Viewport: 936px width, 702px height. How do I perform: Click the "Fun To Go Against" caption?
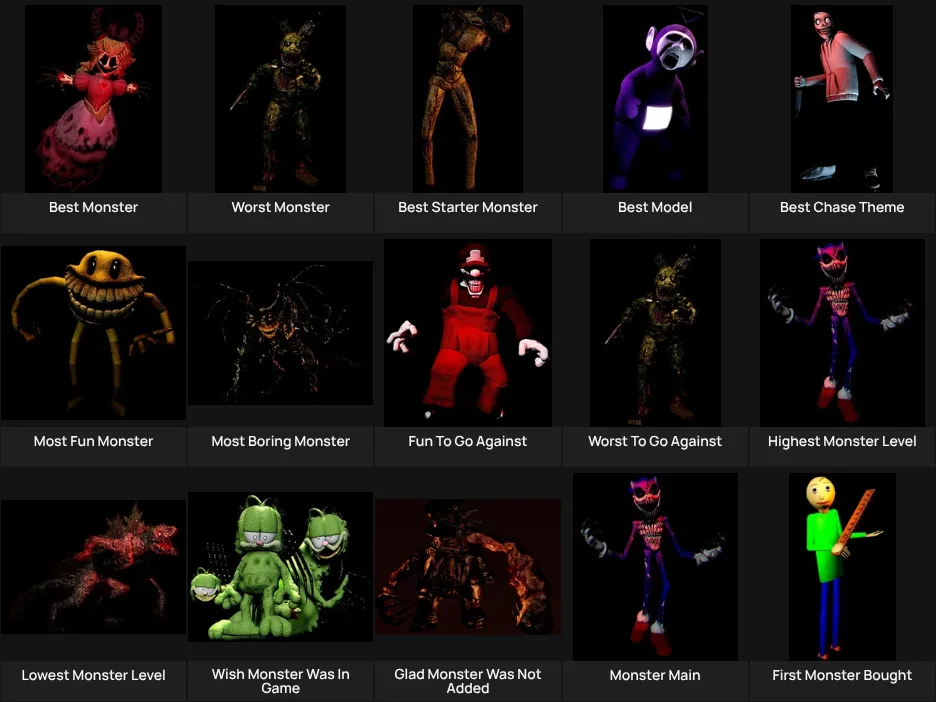[467, 441]
